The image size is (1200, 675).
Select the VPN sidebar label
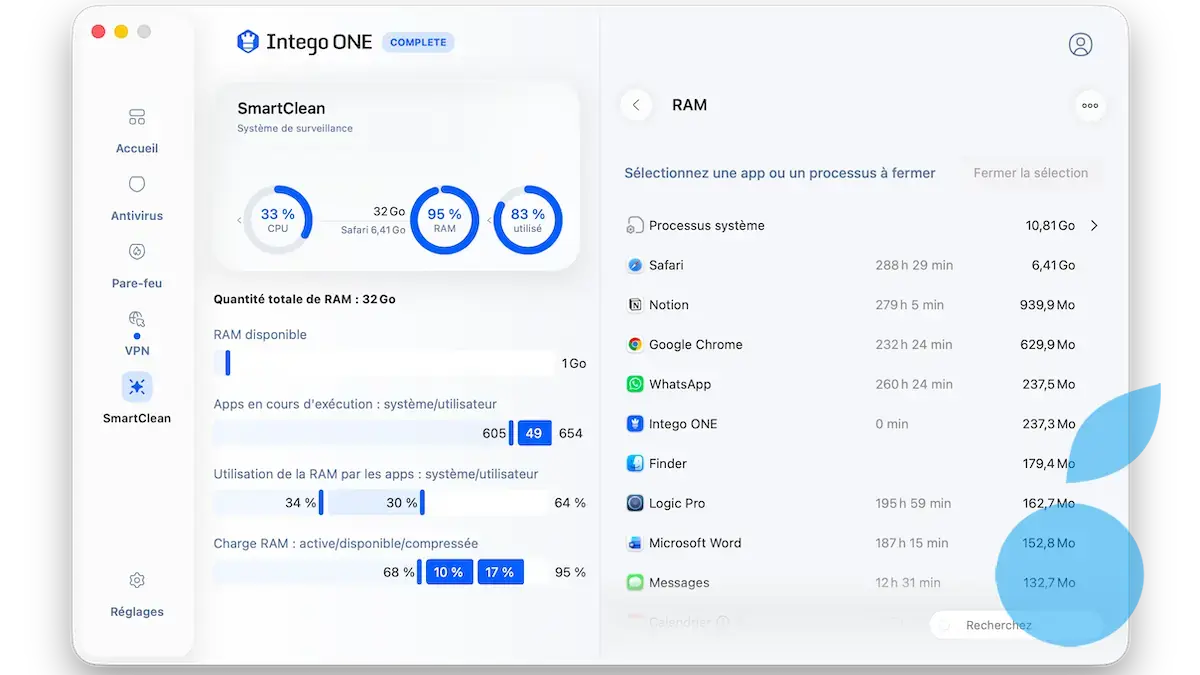[x=137, y=351]
